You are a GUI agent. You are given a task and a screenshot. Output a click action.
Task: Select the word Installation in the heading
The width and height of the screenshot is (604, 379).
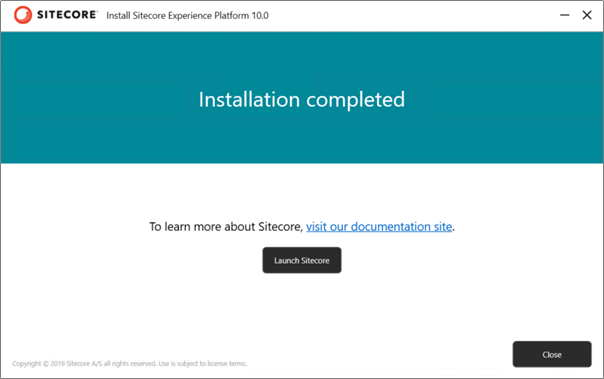pos(249,99)
